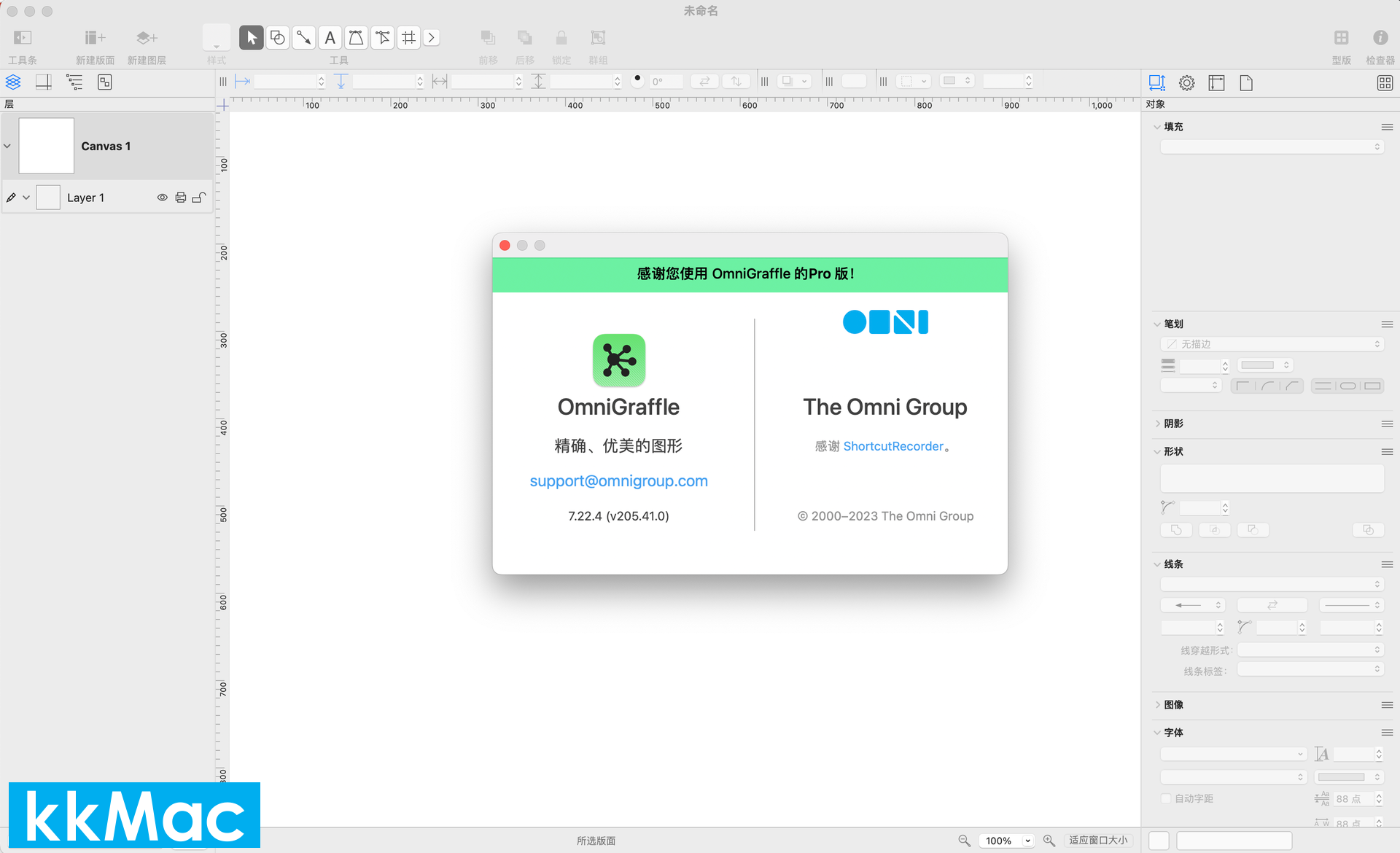Expand the 阴影 shadow section
1400x853 pixels.
point(1157,424)
